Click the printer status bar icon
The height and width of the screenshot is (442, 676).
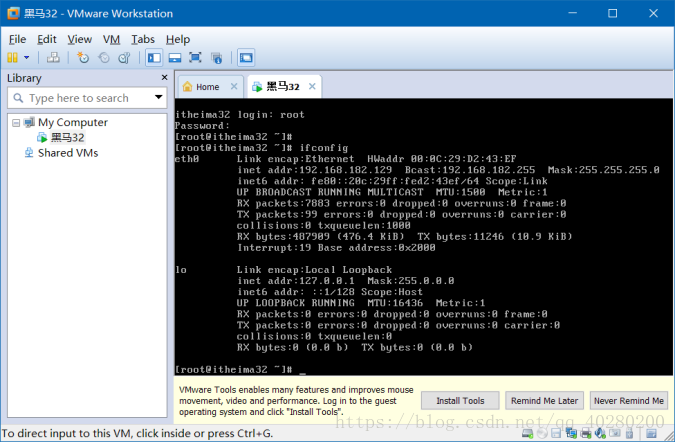click(x=586, y=433)
